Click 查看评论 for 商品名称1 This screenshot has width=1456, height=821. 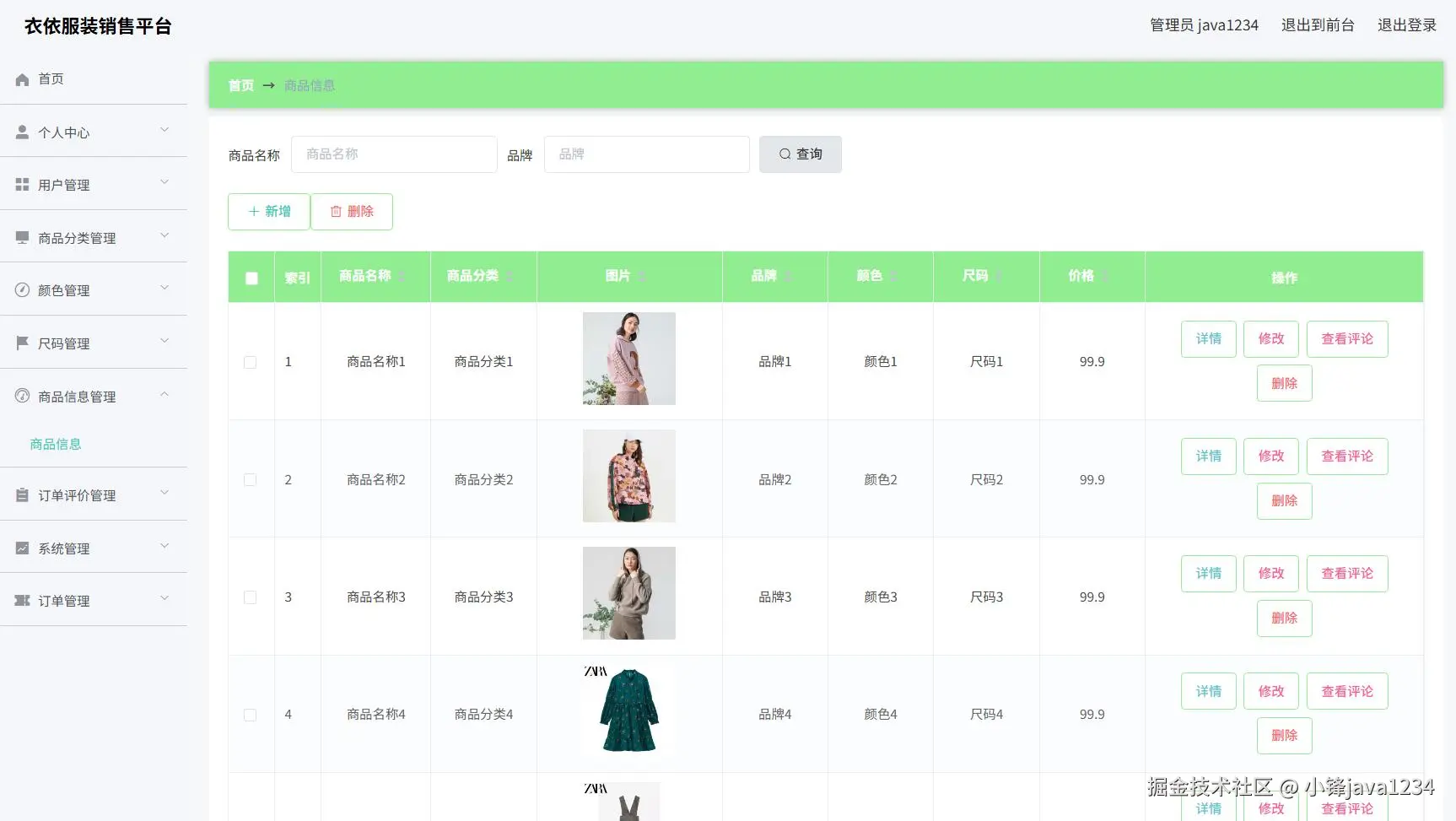[x=1347, y=339]
